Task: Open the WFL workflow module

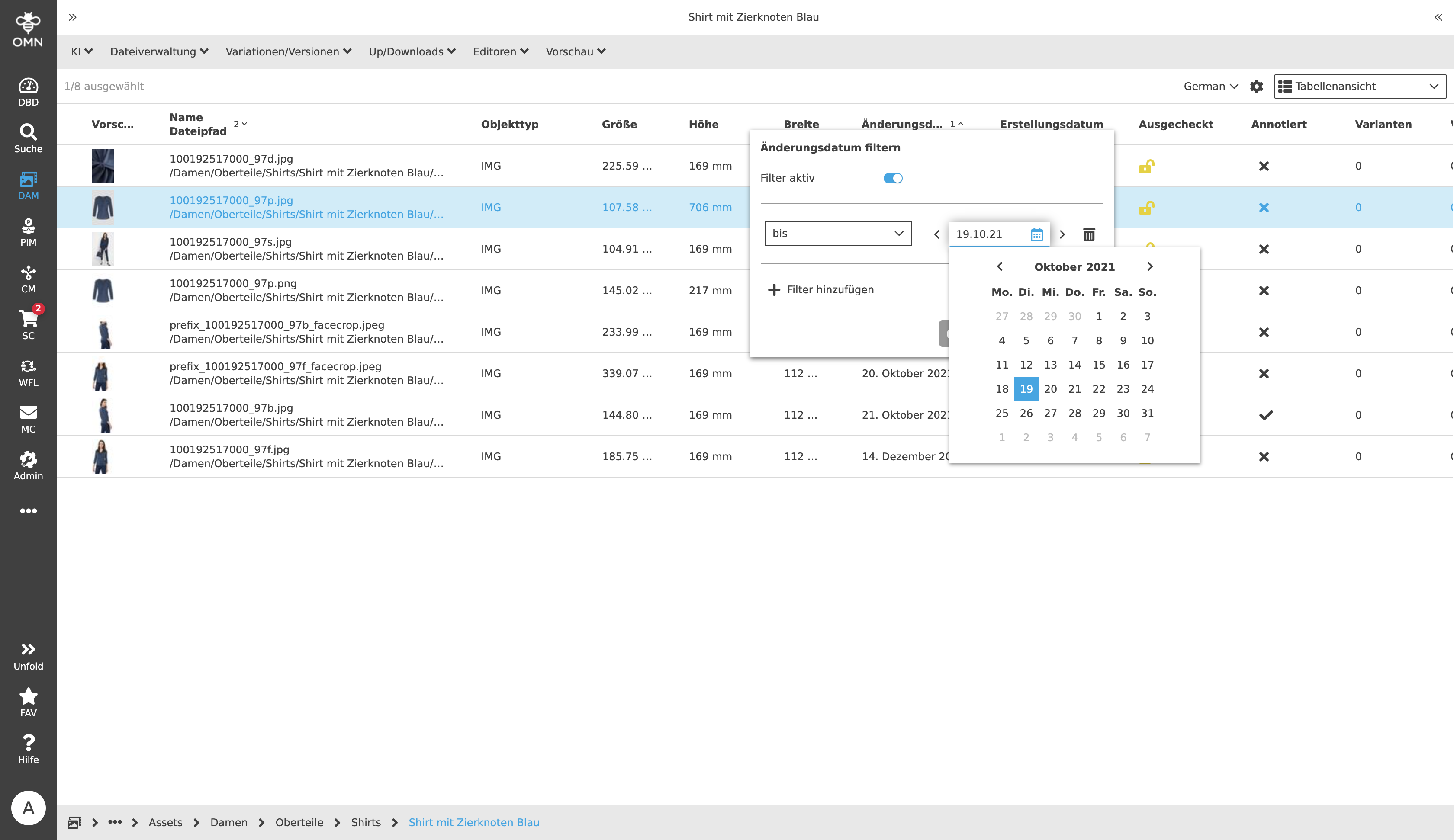Action: [x=28, y=372]
